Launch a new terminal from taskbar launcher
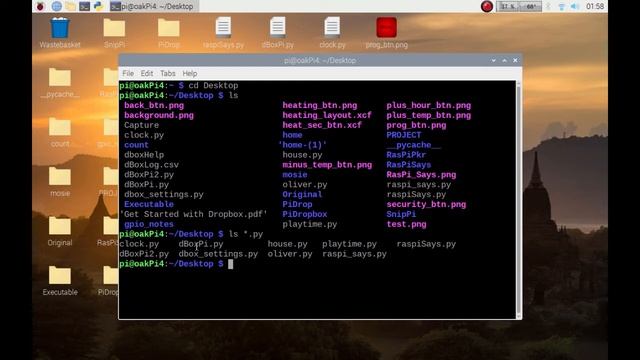 pos(84,6)
